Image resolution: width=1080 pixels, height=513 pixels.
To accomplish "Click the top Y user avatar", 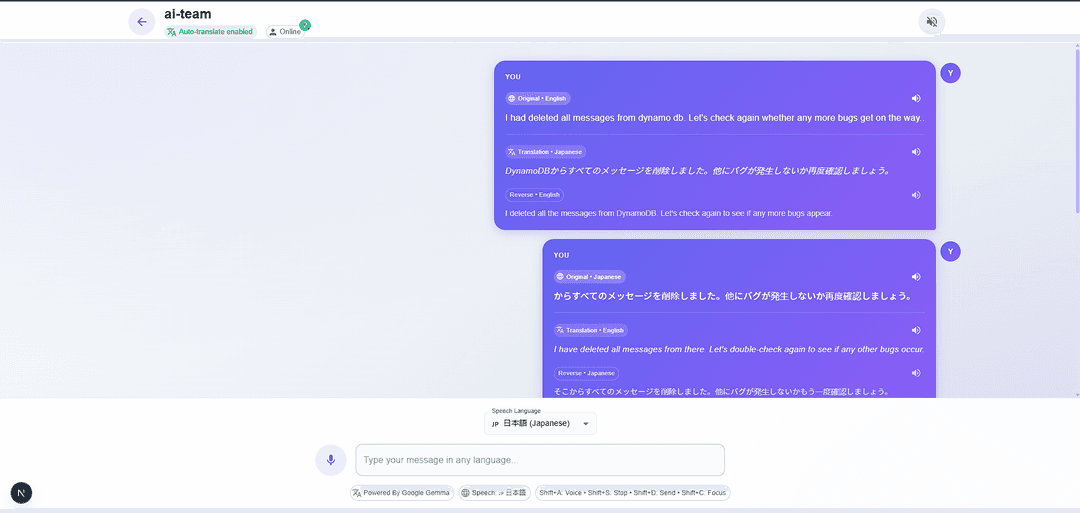I will (951, 73).
